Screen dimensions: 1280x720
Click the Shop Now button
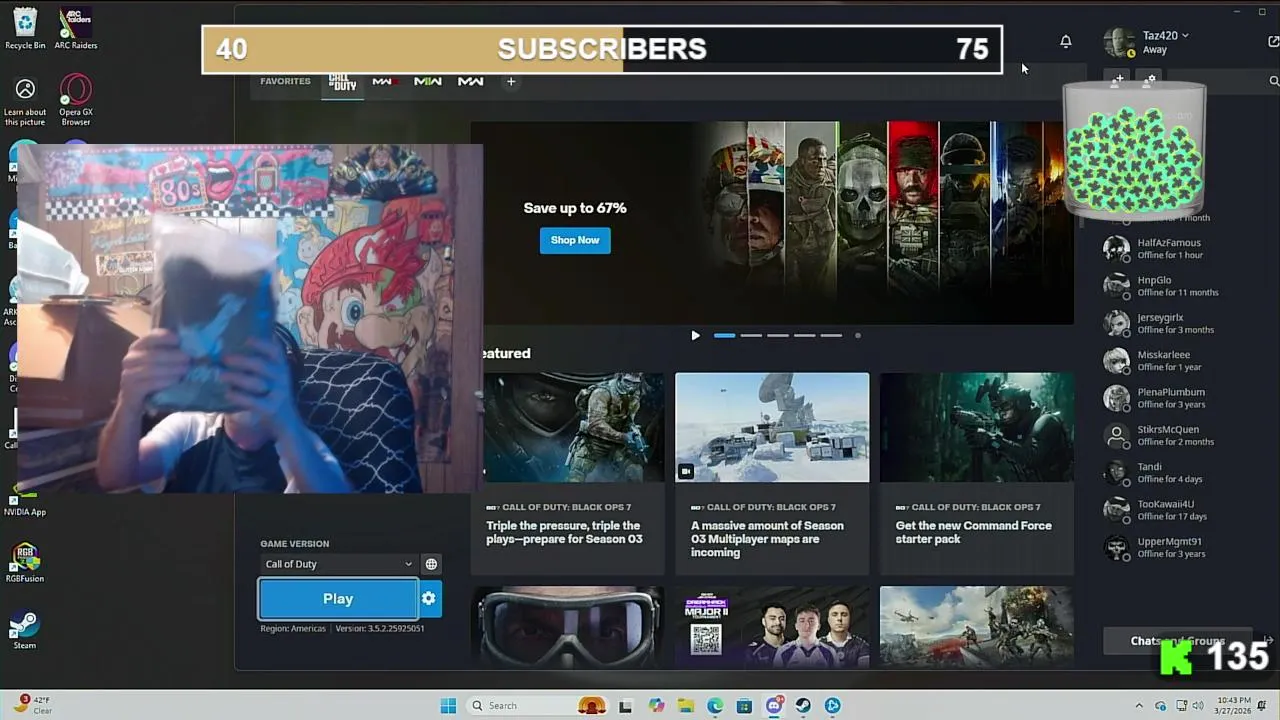[x=575, y=240]
